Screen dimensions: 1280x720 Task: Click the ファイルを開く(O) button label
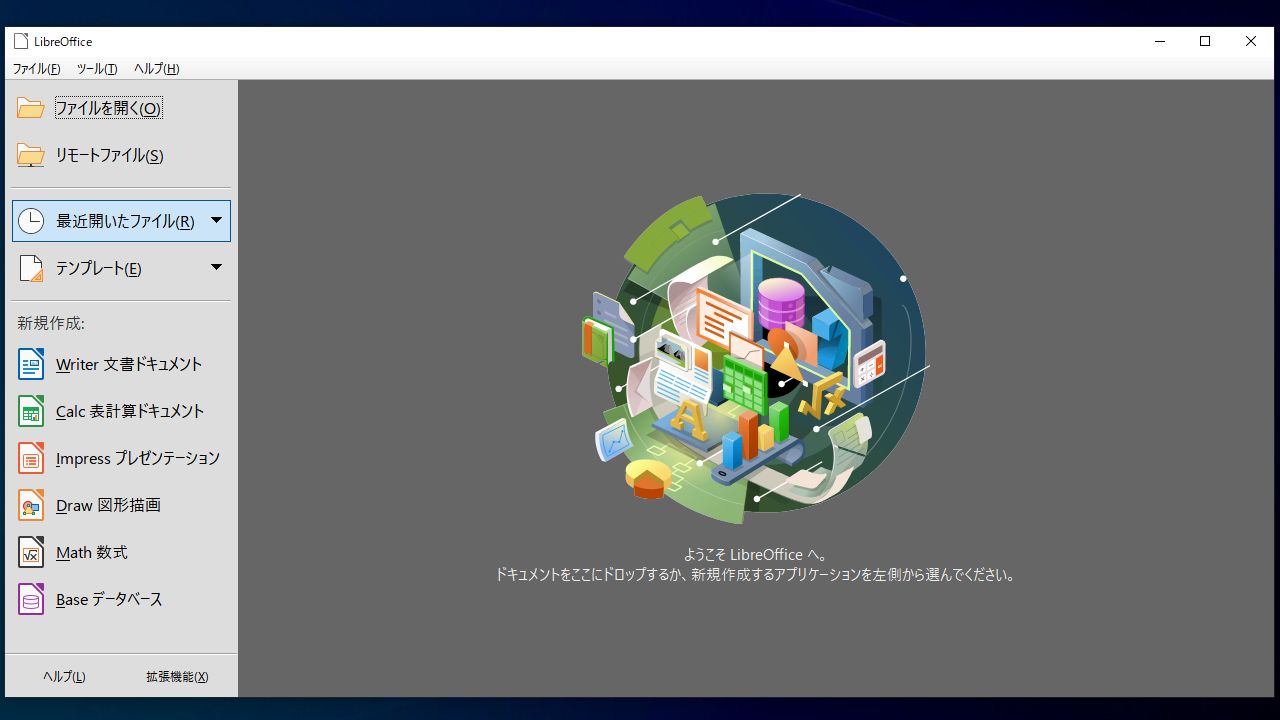pos(108,108)
